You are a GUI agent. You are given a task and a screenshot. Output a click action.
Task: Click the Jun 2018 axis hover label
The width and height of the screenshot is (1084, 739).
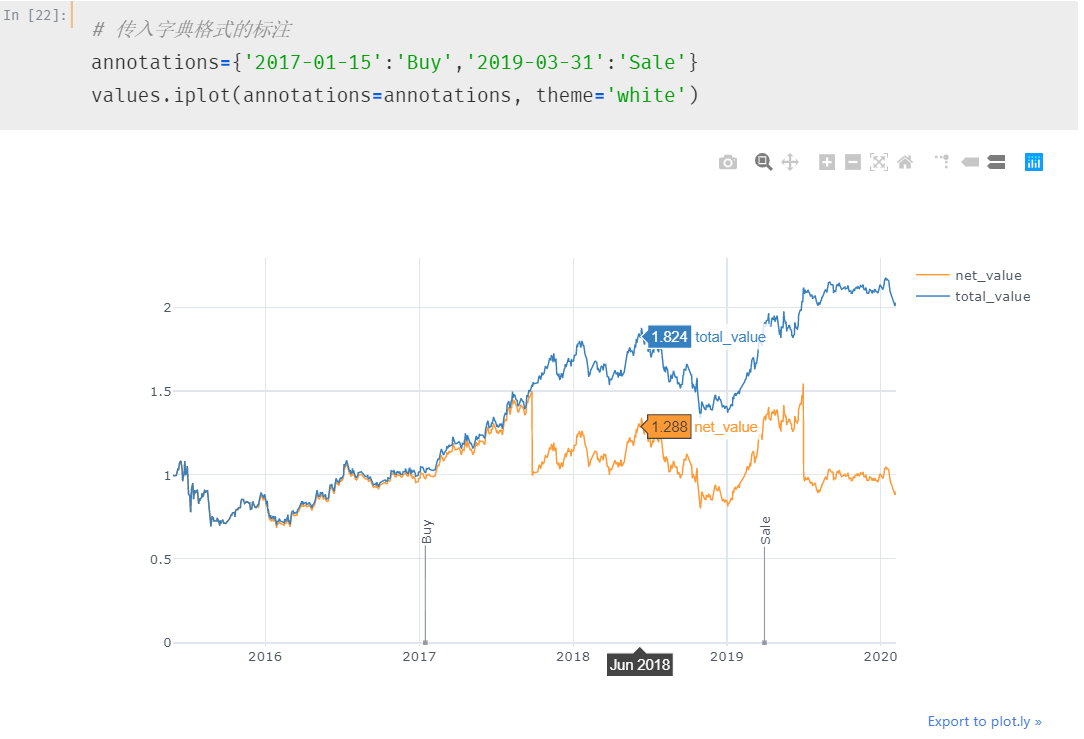pyautogui.click(x=639, y=663)
